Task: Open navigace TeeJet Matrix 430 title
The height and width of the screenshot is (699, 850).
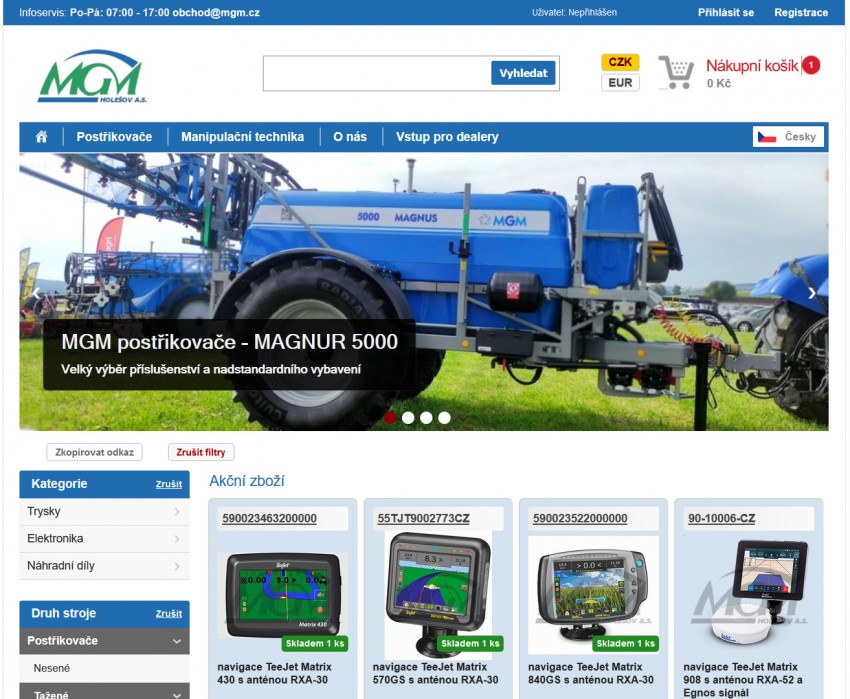Action: 274,673
